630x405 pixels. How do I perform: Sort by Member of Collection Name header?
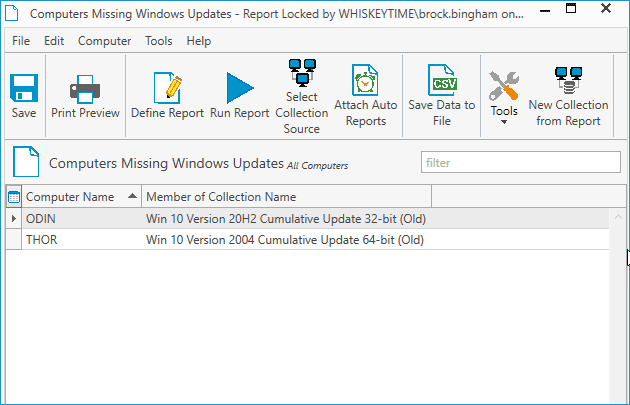286,196
